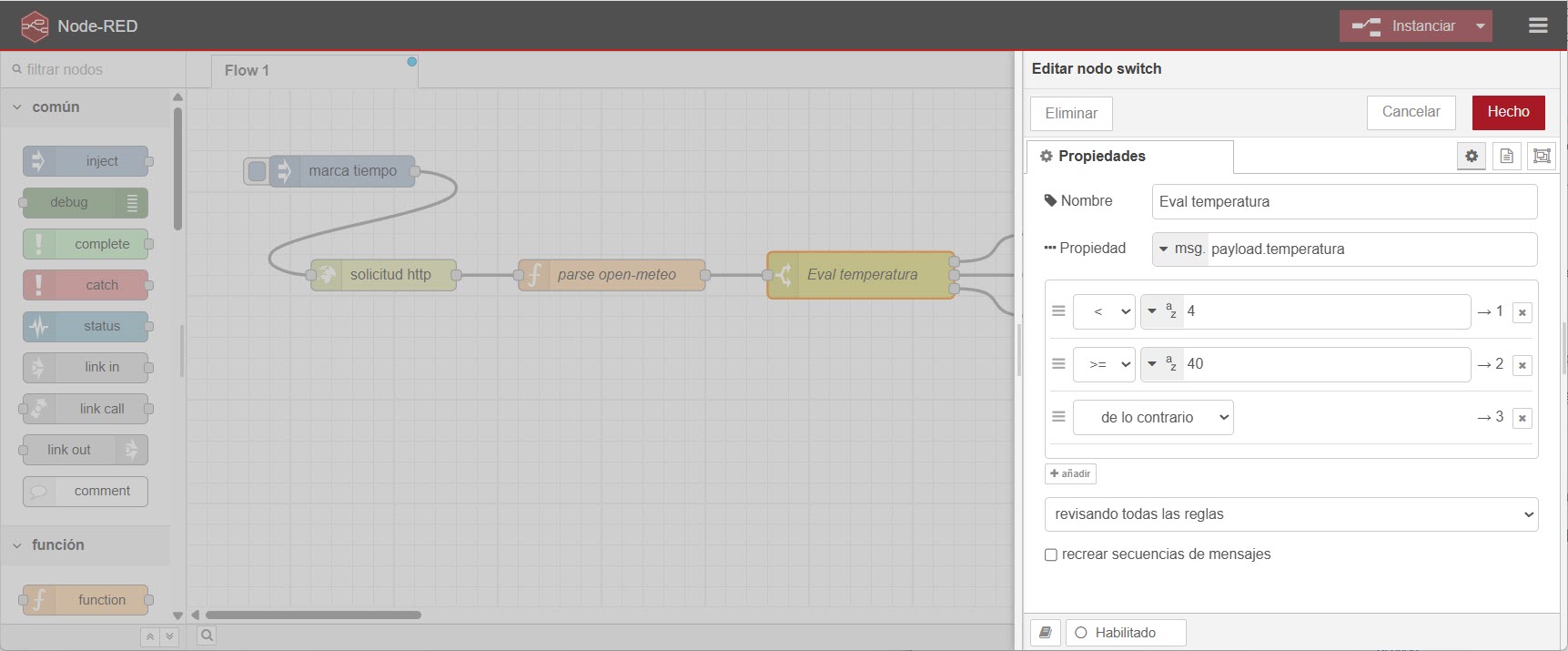Select the parse open-meteo function node
The width and height of the screenshot is (1568, 651).
pyautogui.click(x=612, y=274)
